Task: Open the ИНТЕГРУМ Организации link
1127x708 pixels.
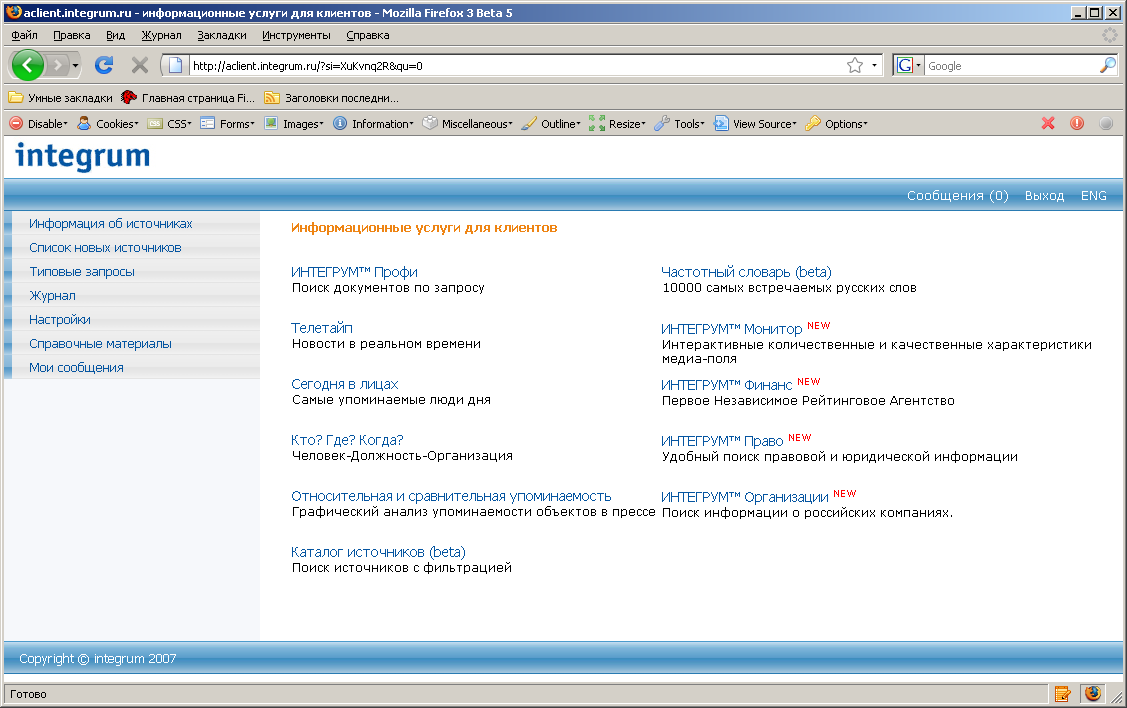Action: click(745, 497)
